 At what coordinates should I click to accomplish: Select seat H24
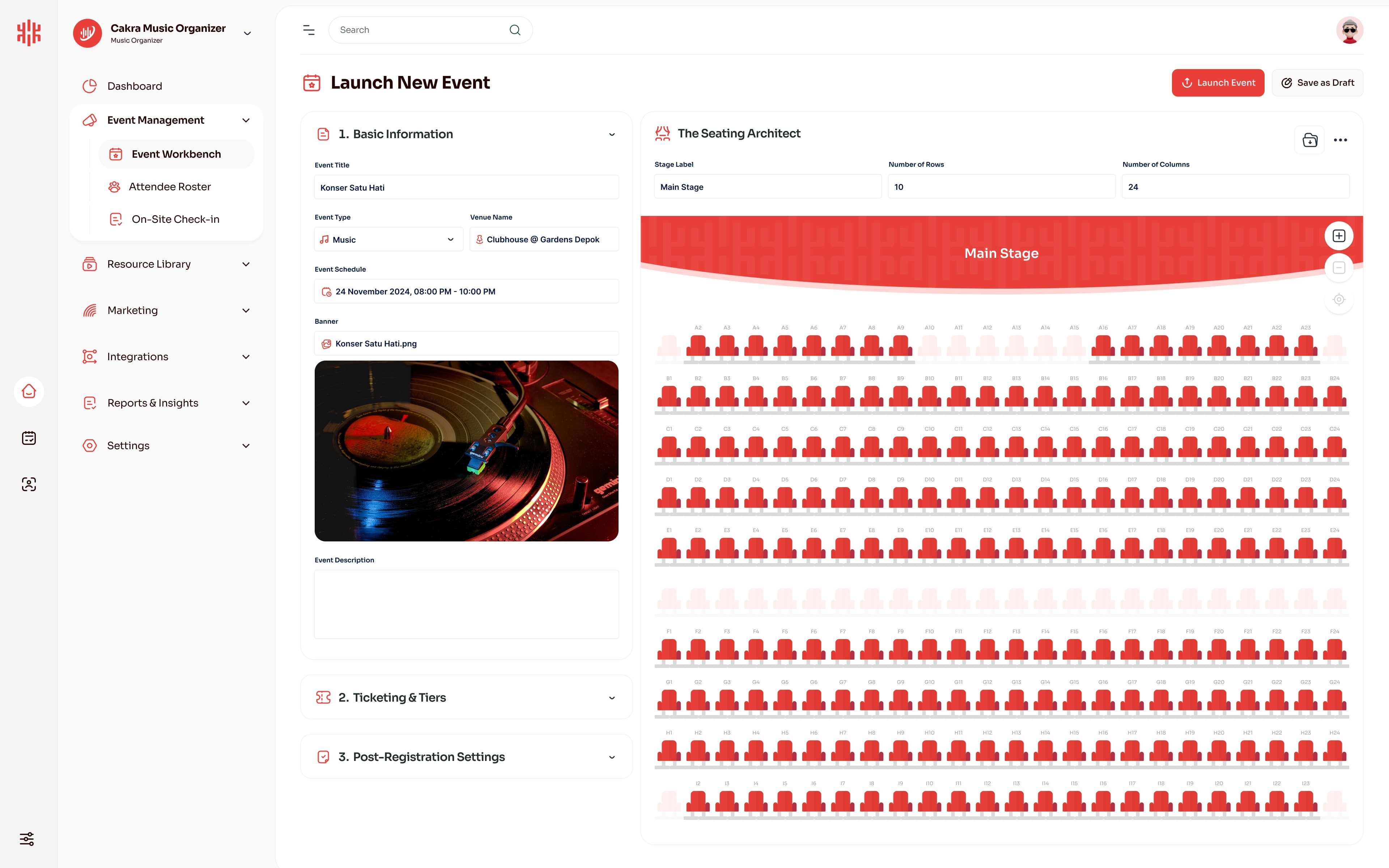(x=1334, y=750)
